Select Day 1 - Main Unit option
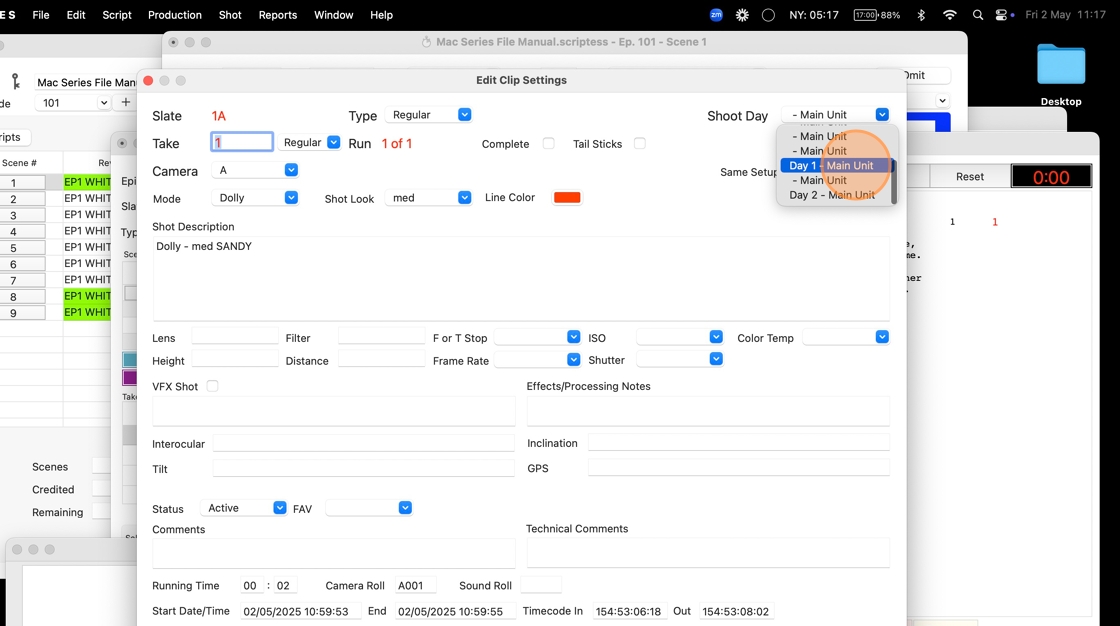Viewport: 1120px width, 626px height. pyautogui.click(x=834, y=165)
